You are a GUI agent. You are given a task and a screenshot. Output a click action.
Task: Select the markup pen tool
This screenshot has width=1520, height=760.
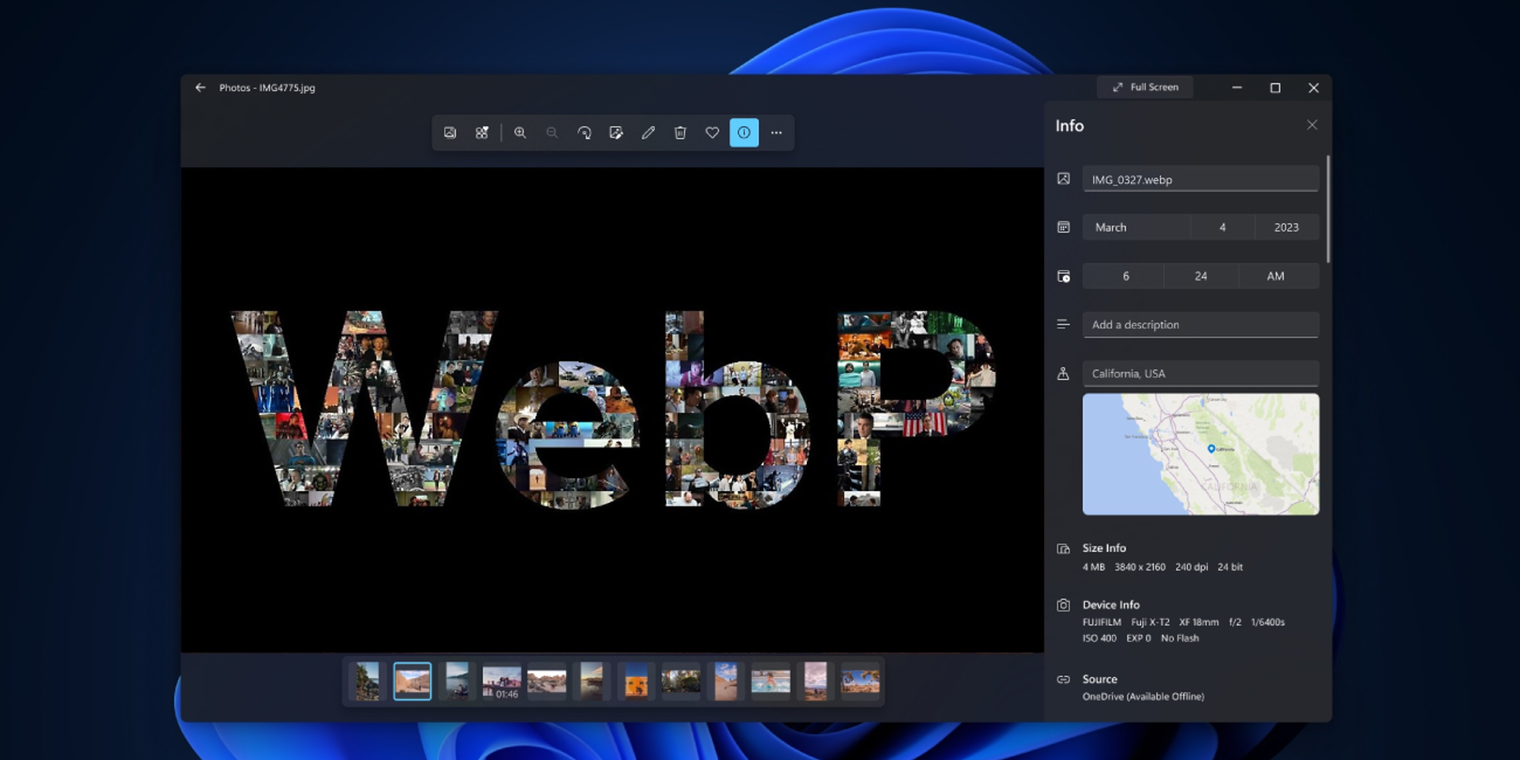pyautogui.click(x=648, y=132)
